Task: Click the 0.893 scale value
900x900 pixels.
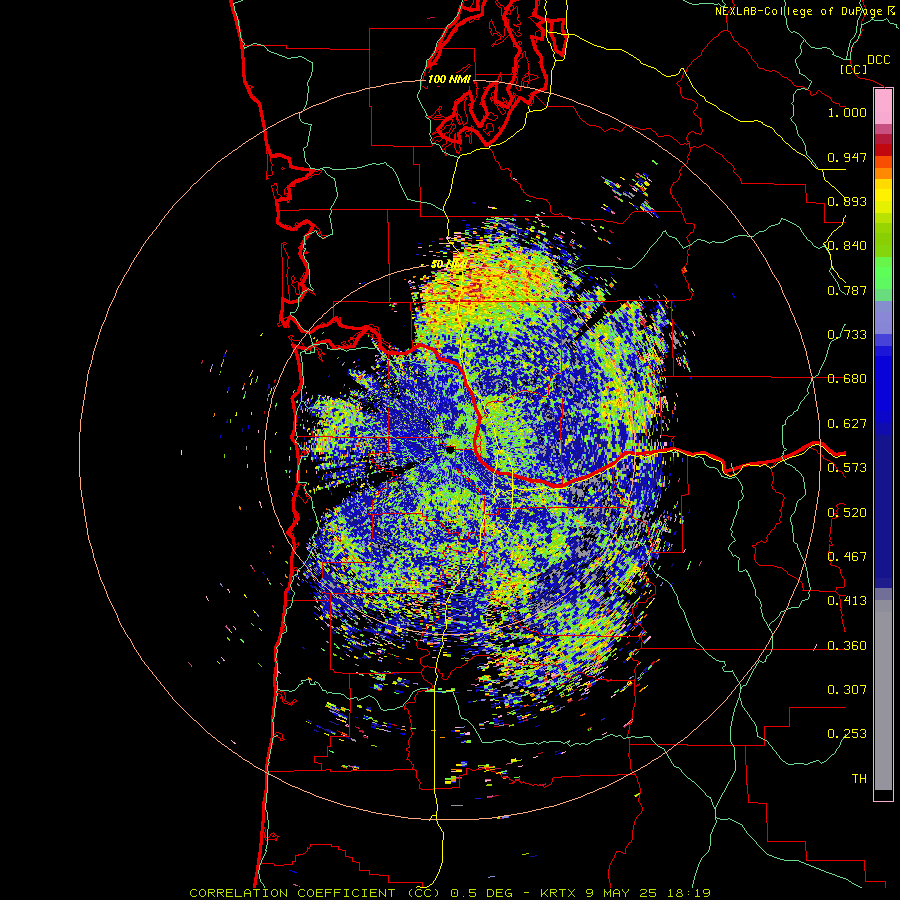Action: point(847,201)
